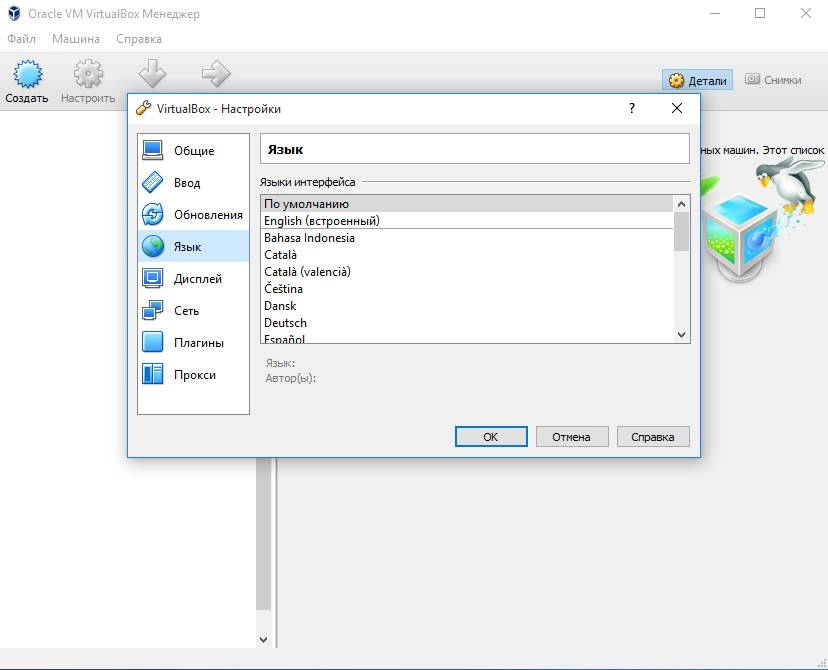Select Čeština language

click(467, 289)
